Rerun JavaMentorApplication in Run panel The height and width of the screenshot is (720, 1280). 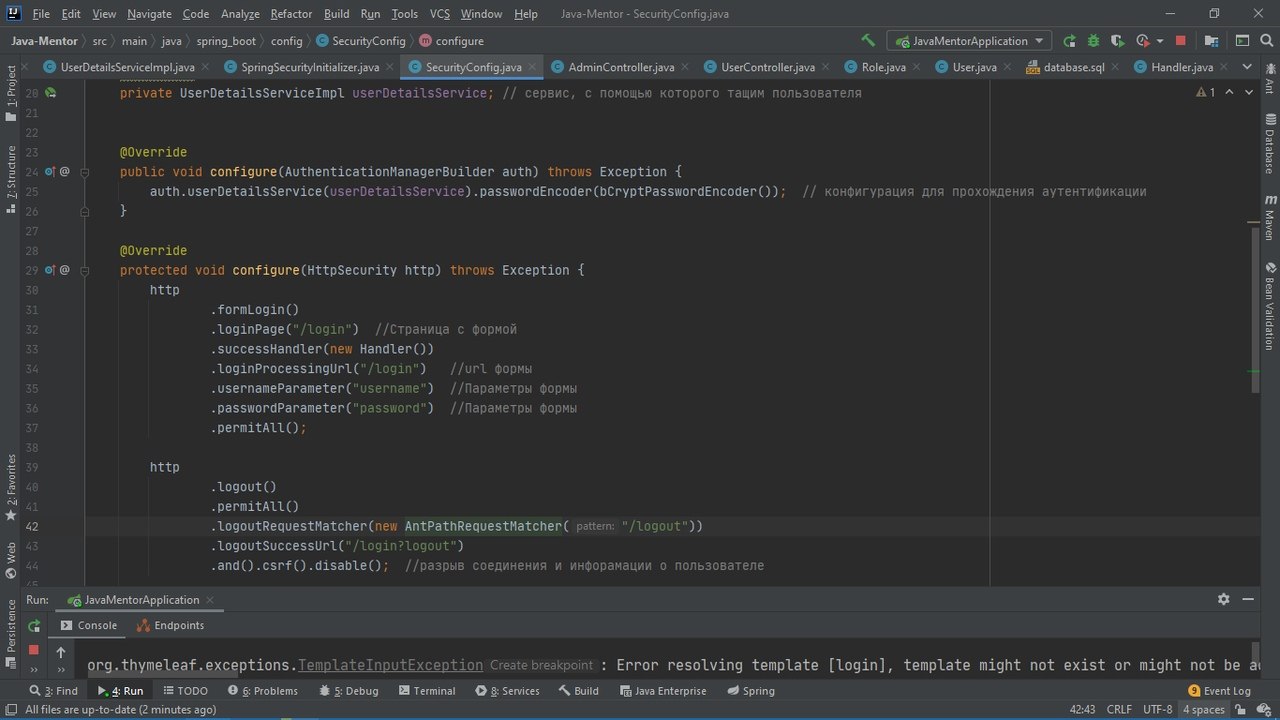pyautogui.click(x=34, y=625)
